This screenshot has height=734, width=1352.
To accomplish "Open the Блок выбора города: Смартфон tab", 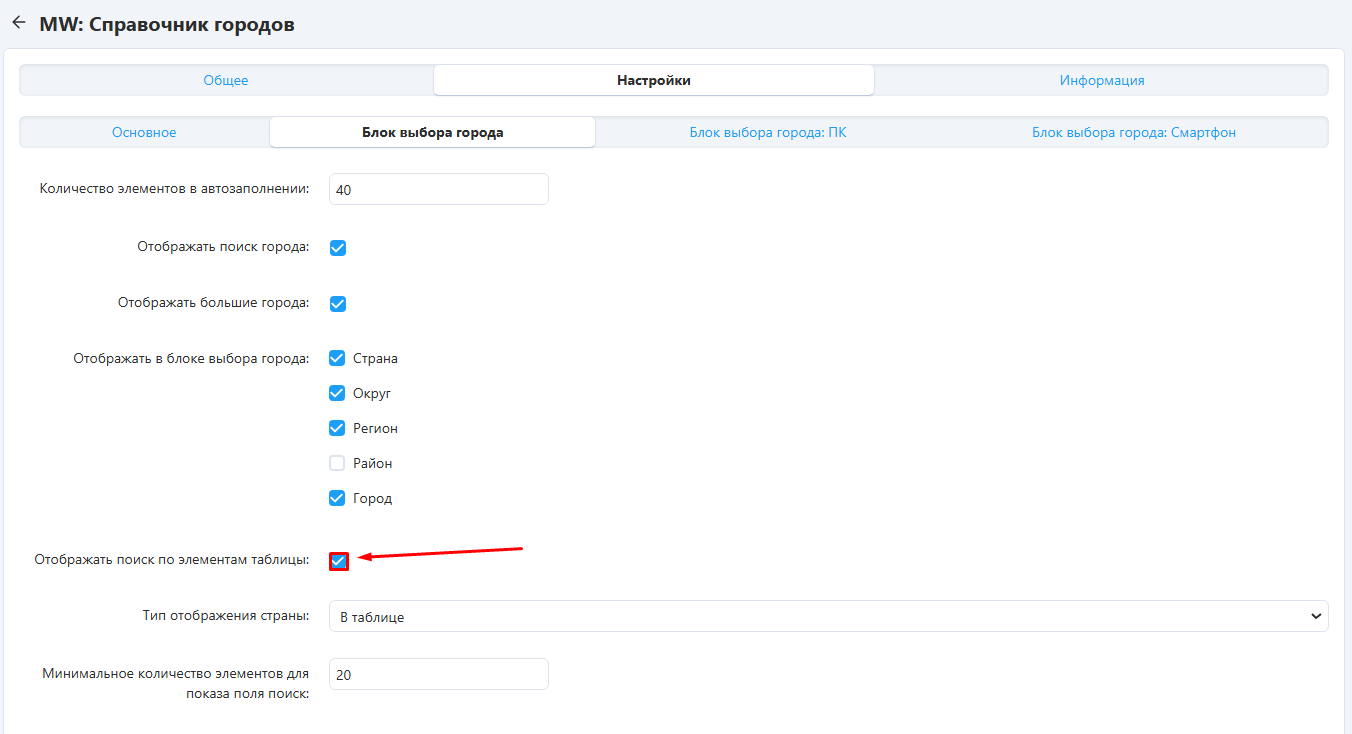I will click(x=1133, y=132).
